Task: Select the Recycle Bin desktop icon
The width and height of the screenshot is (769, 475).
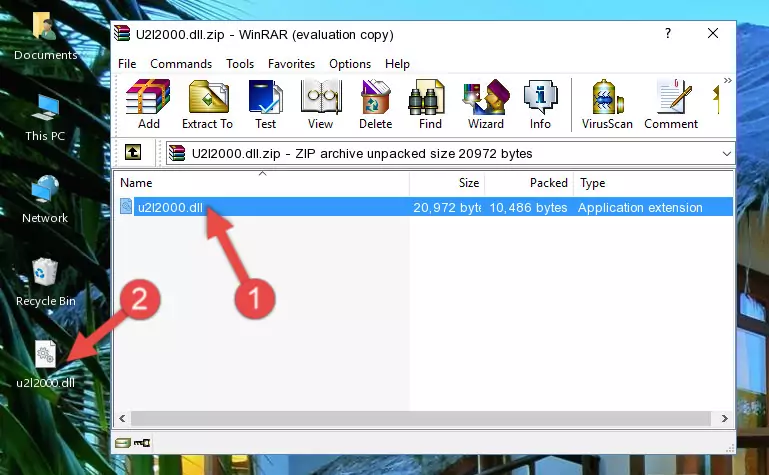Action: (x=46, y=282)
